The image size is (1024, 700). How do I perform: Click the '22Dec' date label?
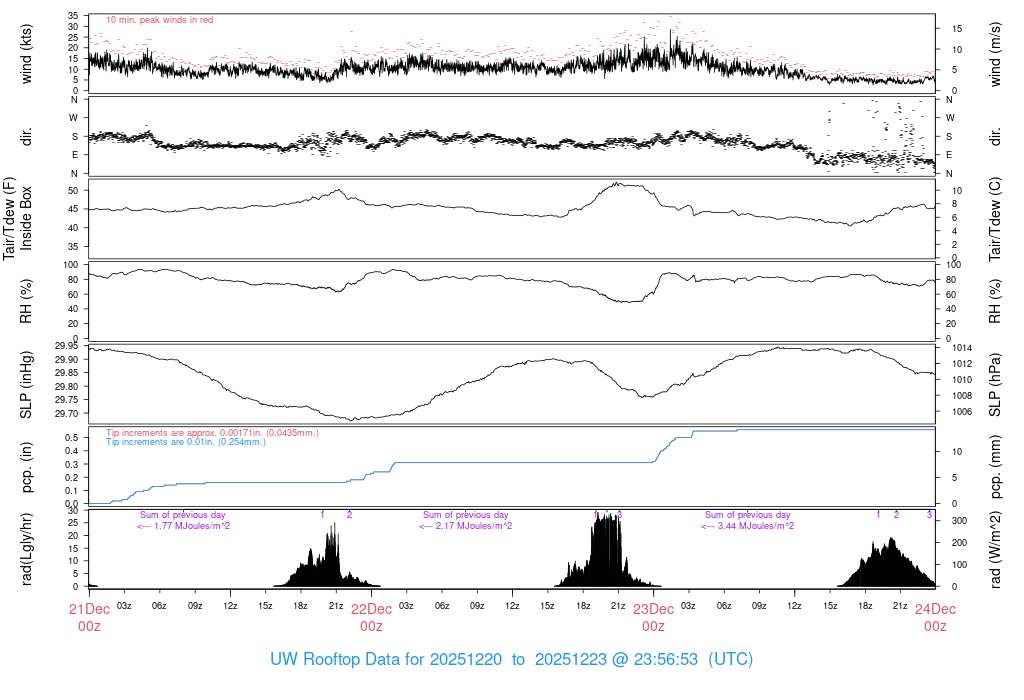372,609
